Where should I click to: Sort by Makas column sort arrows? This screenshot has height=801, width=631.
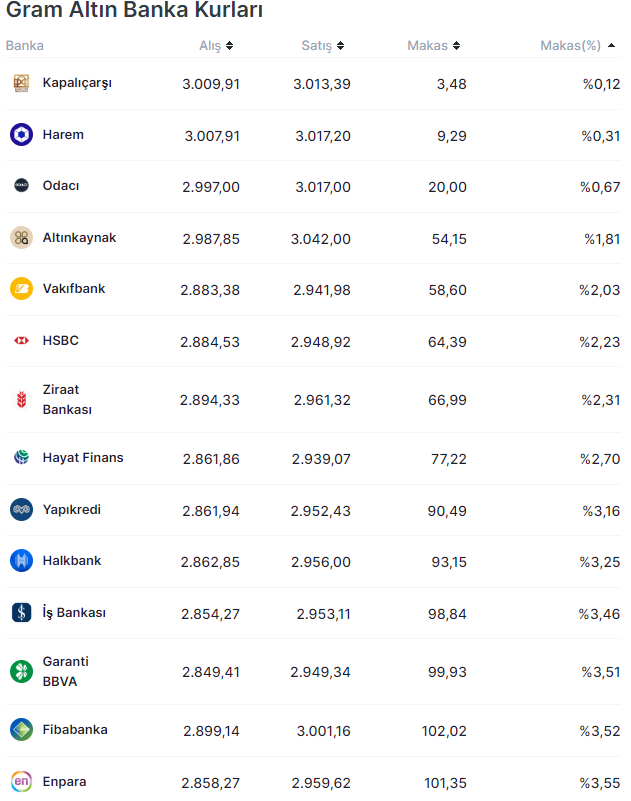(456, 46)
